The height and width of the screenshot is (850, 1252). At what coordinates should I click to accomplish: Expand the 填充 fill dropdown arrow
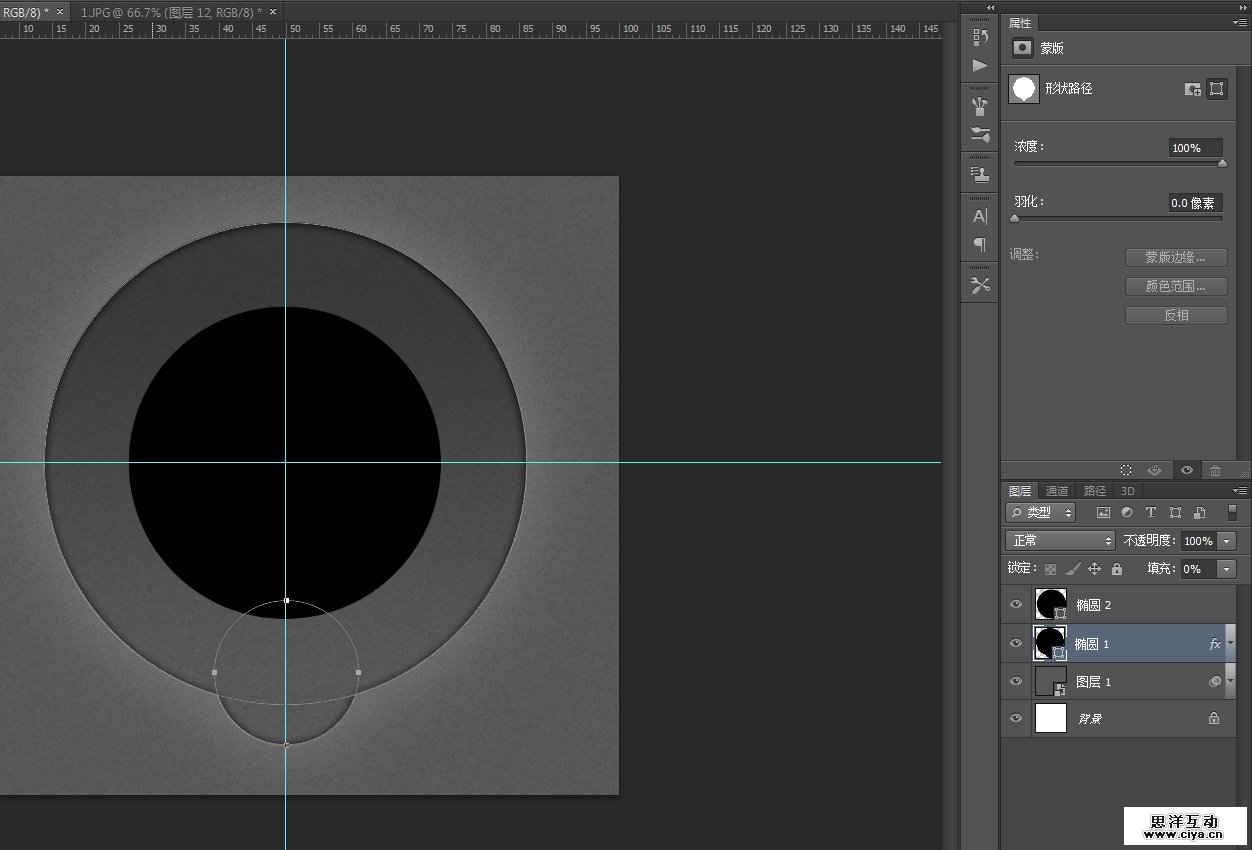click(1227, 568)
